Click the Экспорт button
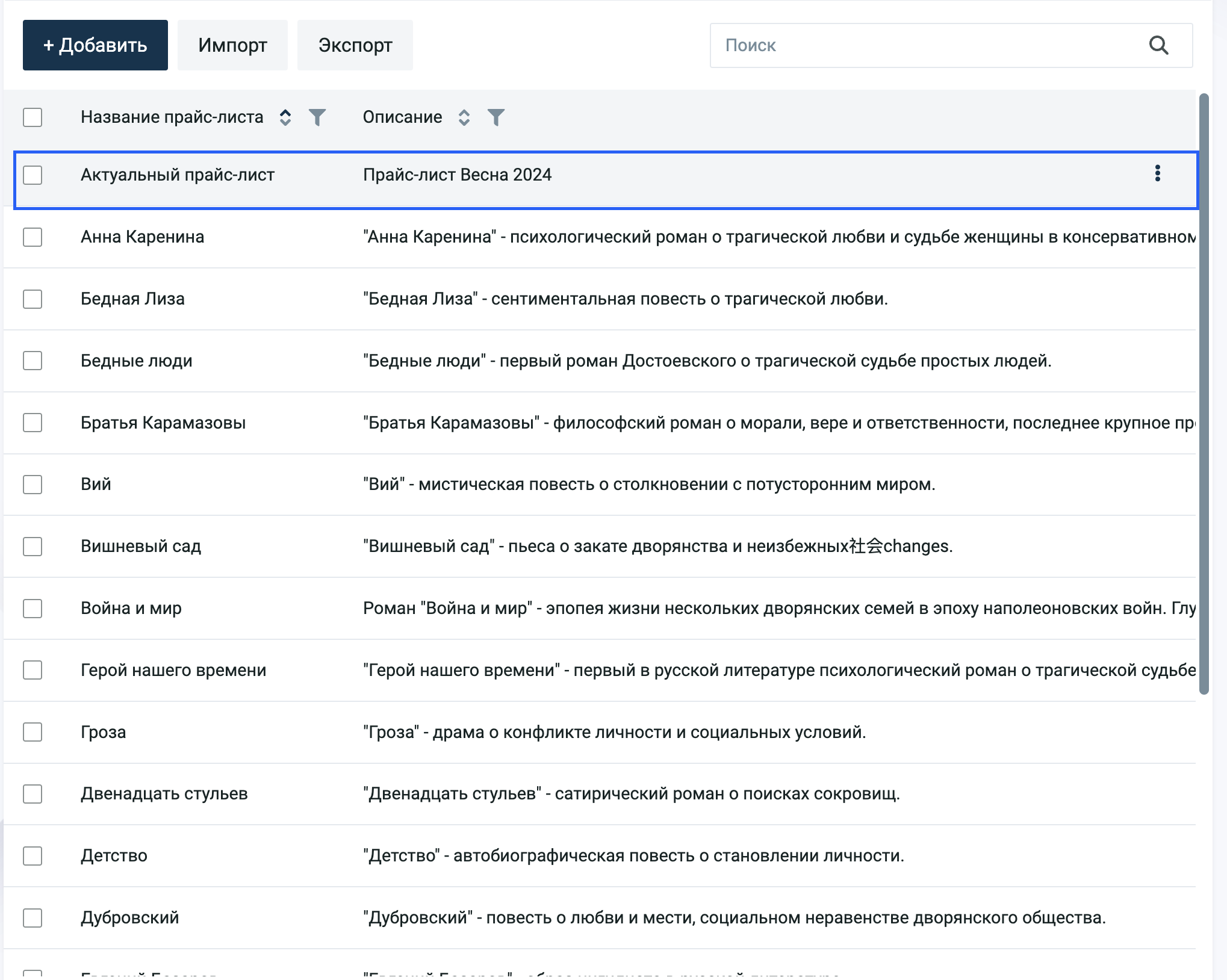1227x980 pixels. [x=355, y=45]
